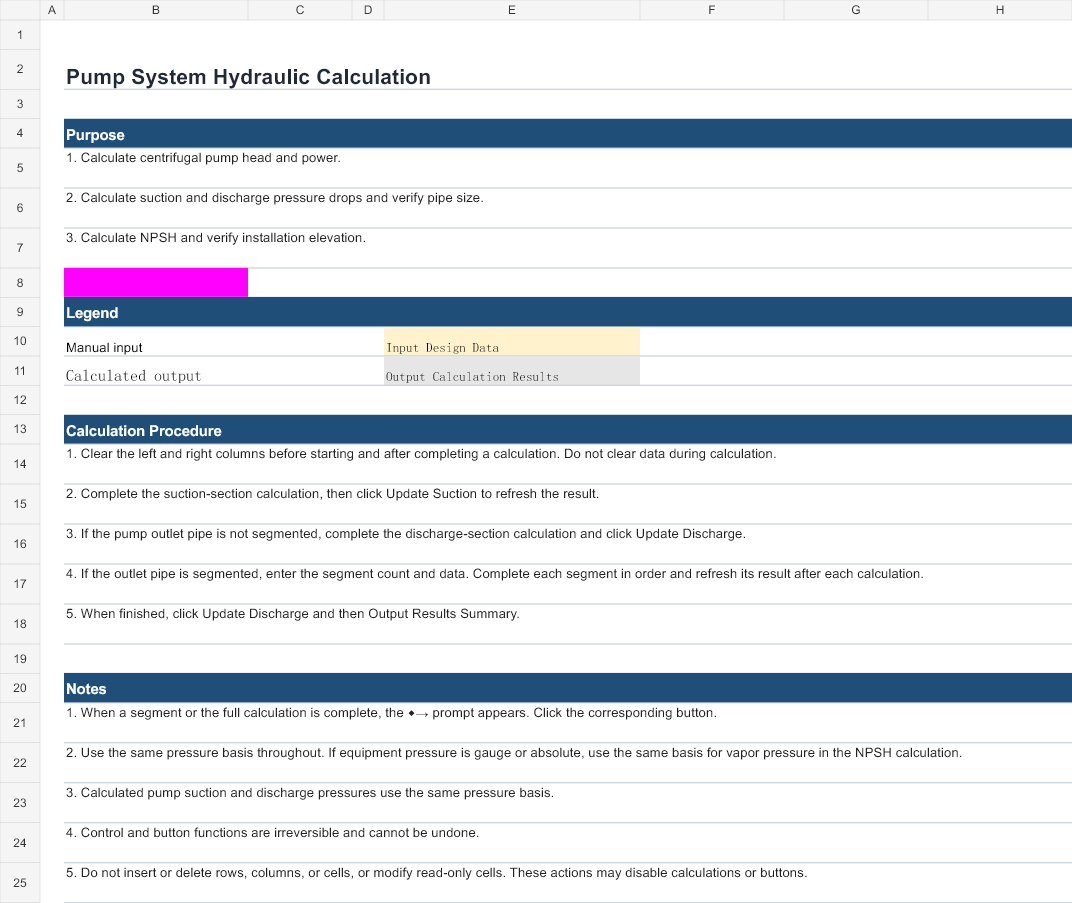
Task: Select row 2 header
Action: [20, 69]
